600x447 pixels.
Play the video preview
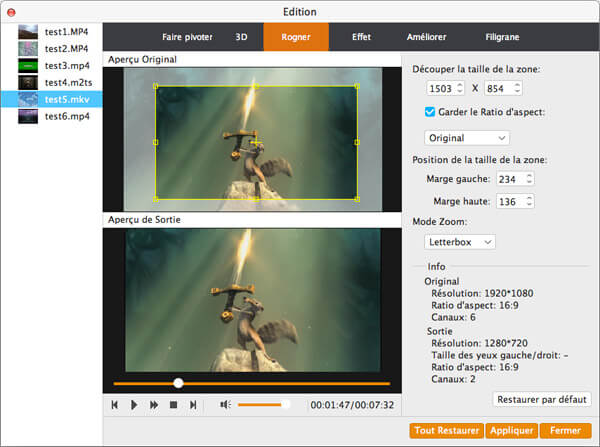click(134, 405)
